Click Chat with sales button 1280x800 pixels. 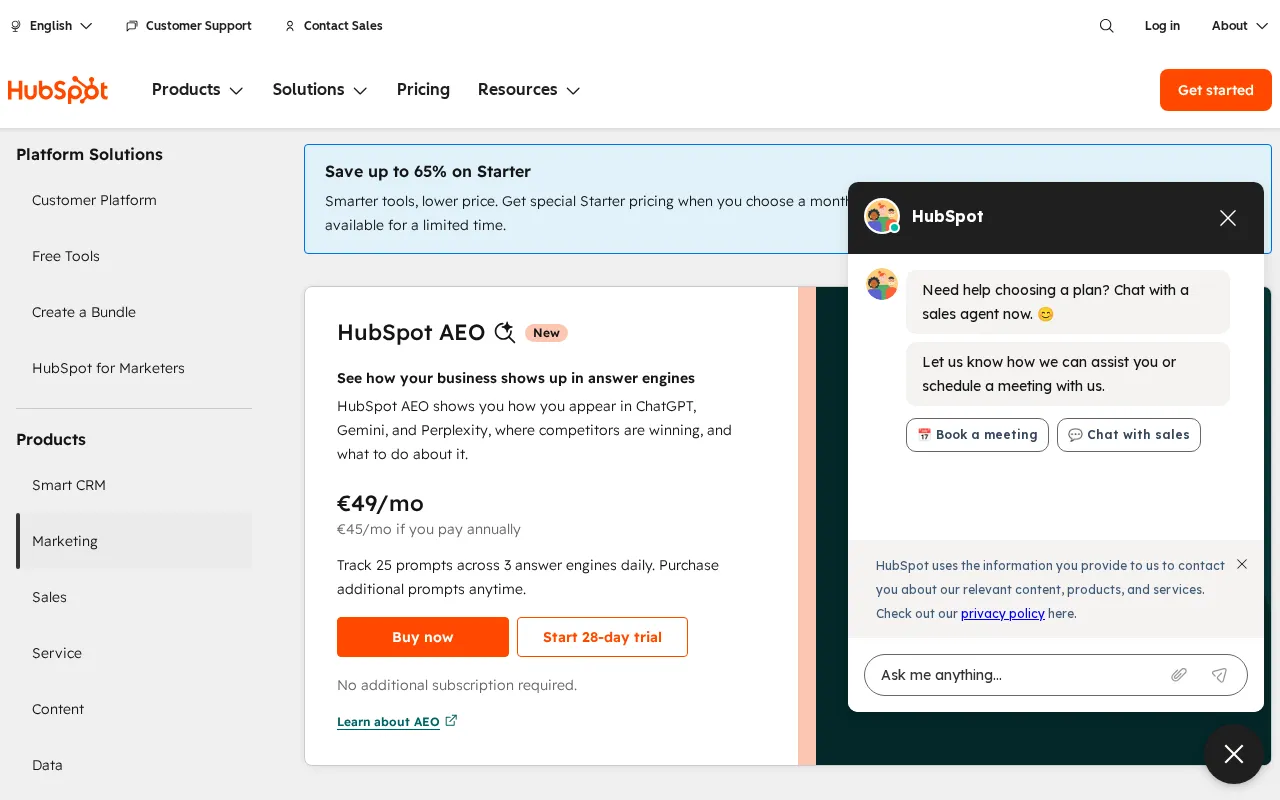tap(1129, 435)
